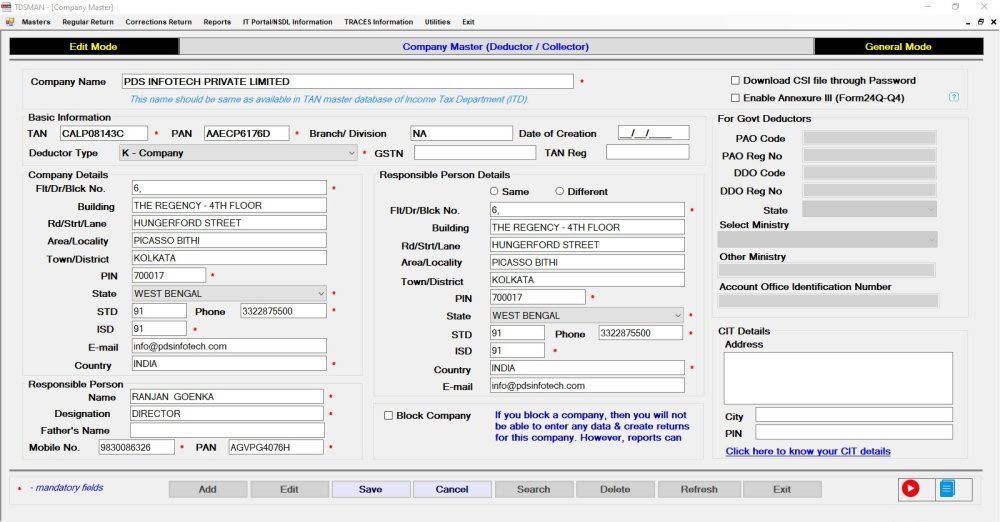Image resolution: width=1000 pixels, height=522 pixels.
Task: Enable Annexure III (Form24Q-Q4) checkbox
Action: [x=735, y=98]
